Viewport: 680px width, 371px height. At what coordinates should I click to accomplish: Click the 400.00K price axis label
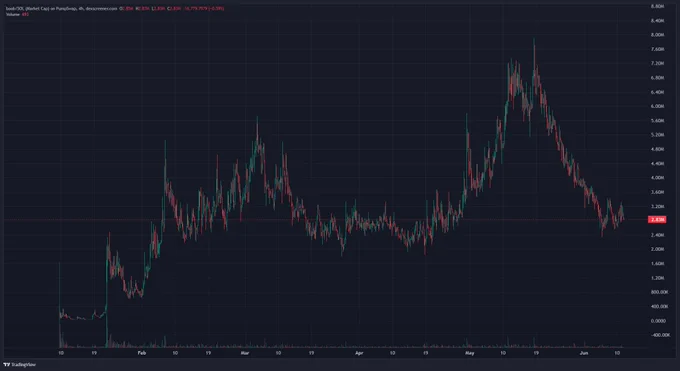pyautogui.click(x=659, y=307)
